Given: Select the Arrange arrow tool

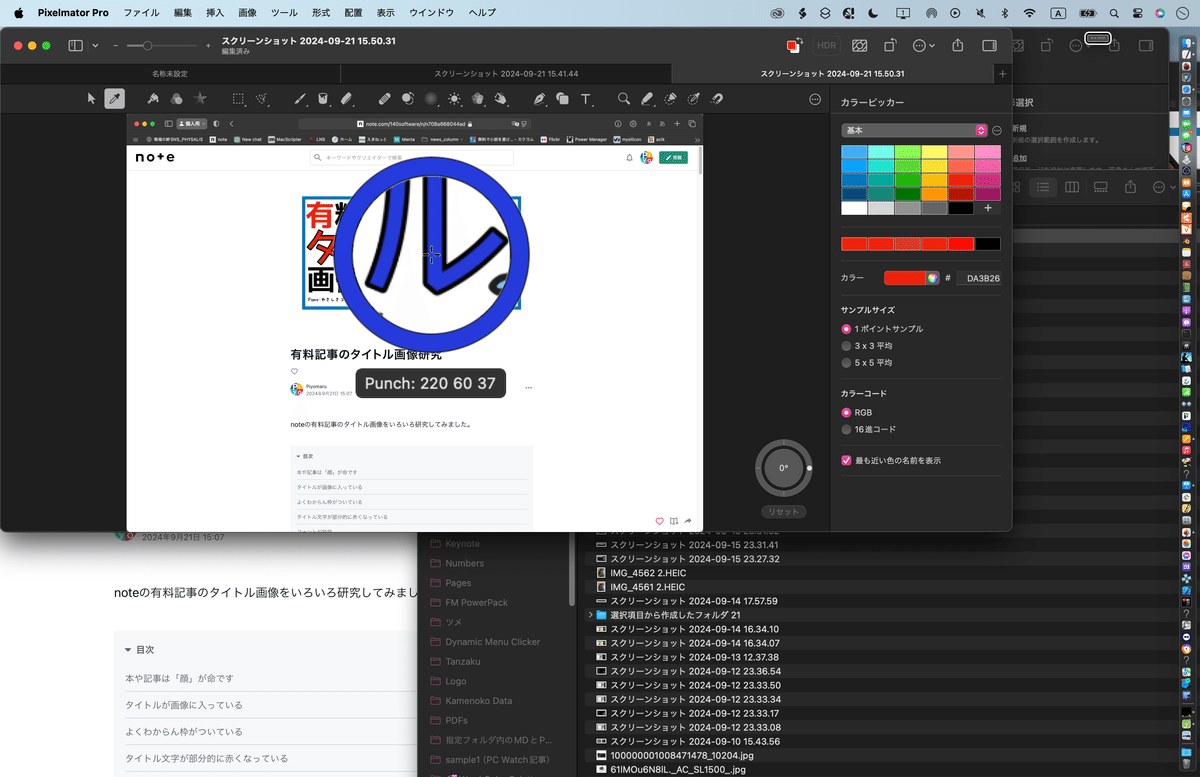Looking at the screenshot, I should point(91,98).
